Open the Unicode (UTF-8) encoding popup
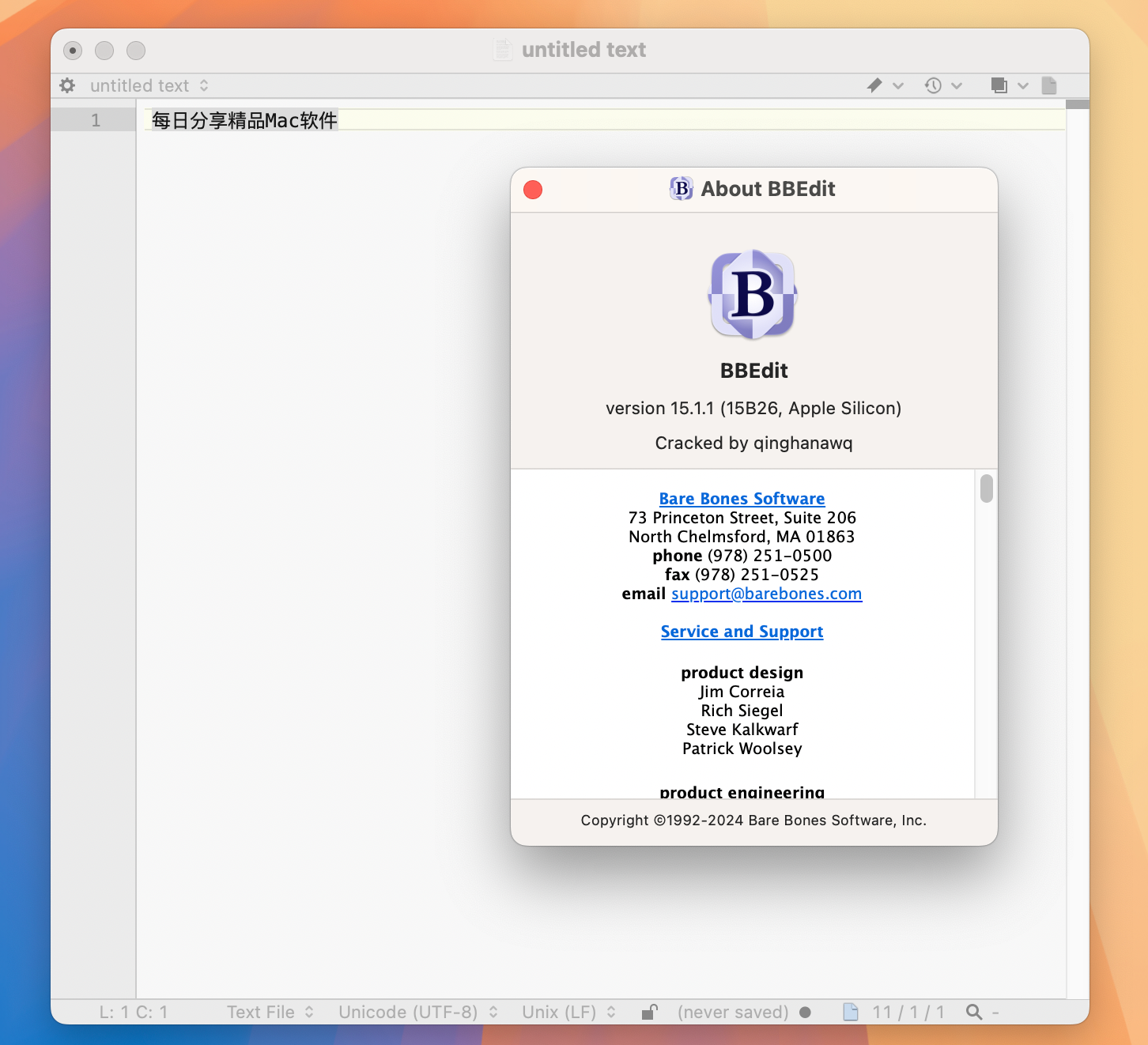This screenshot has height=1045, width=1148. 418,1012
